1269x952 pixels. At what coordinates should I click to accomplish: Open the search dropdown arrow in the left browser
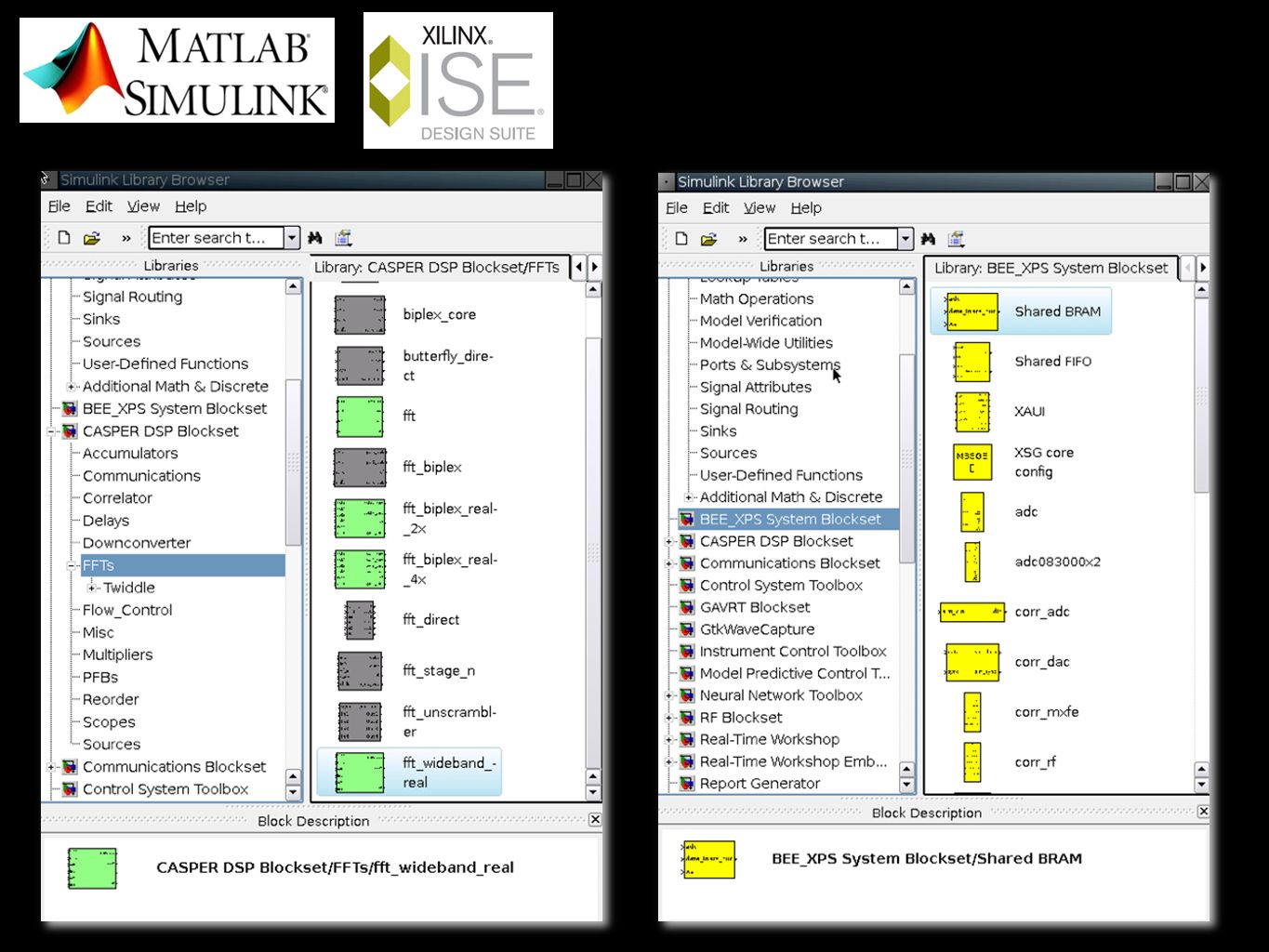[x=292, y=238]
